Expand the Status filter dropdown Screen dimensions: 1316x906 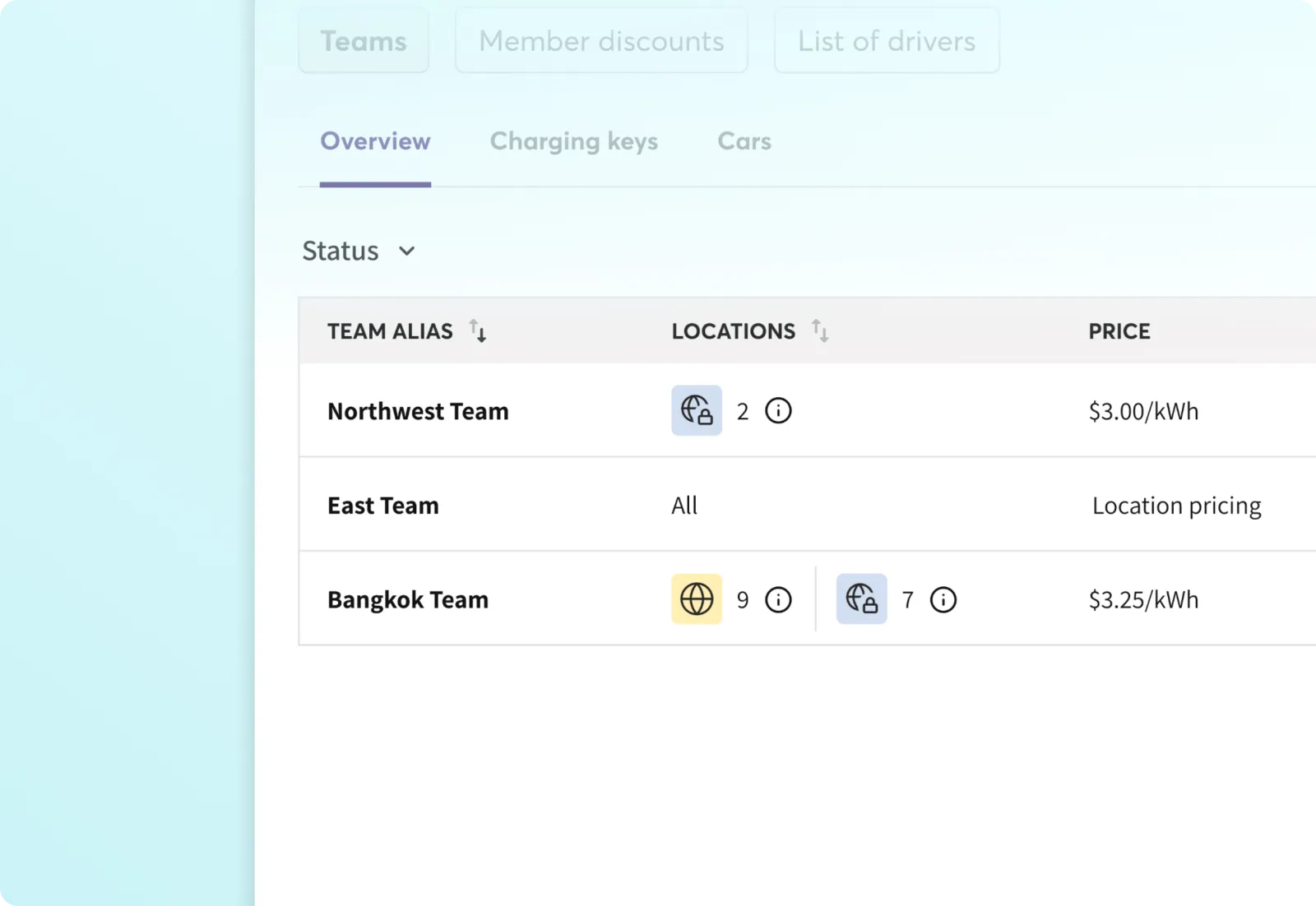(x=341, y=251)
